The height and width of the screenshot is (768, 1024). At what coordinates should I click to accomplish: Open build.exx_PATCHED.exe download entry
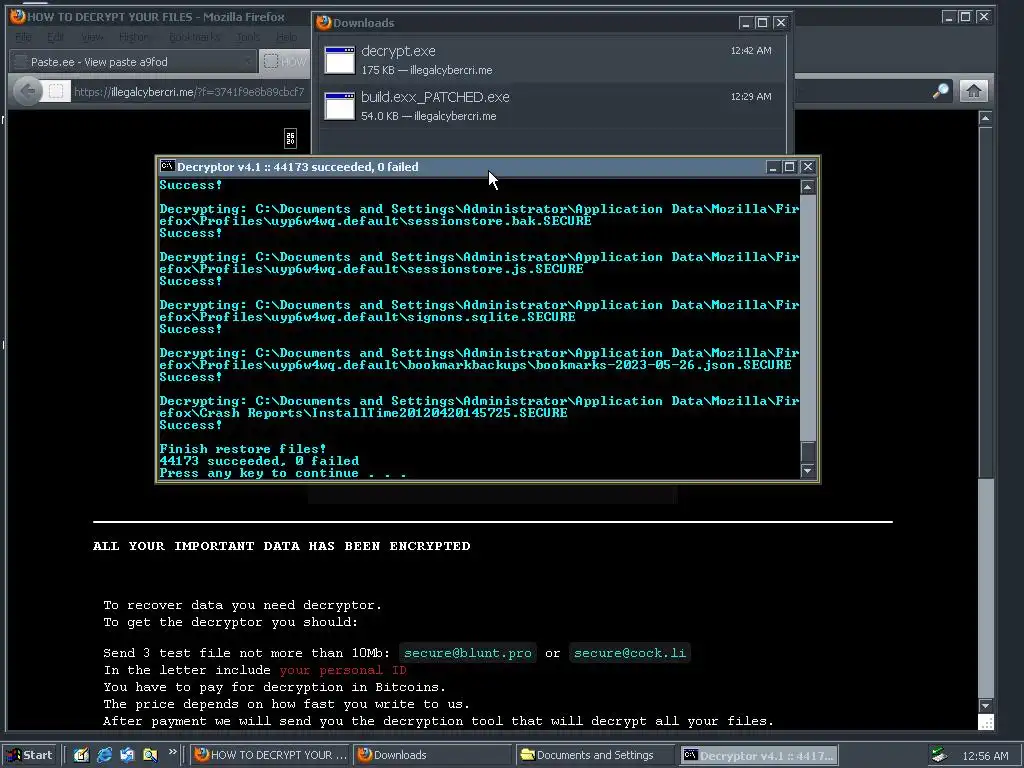tap(551, 105)
